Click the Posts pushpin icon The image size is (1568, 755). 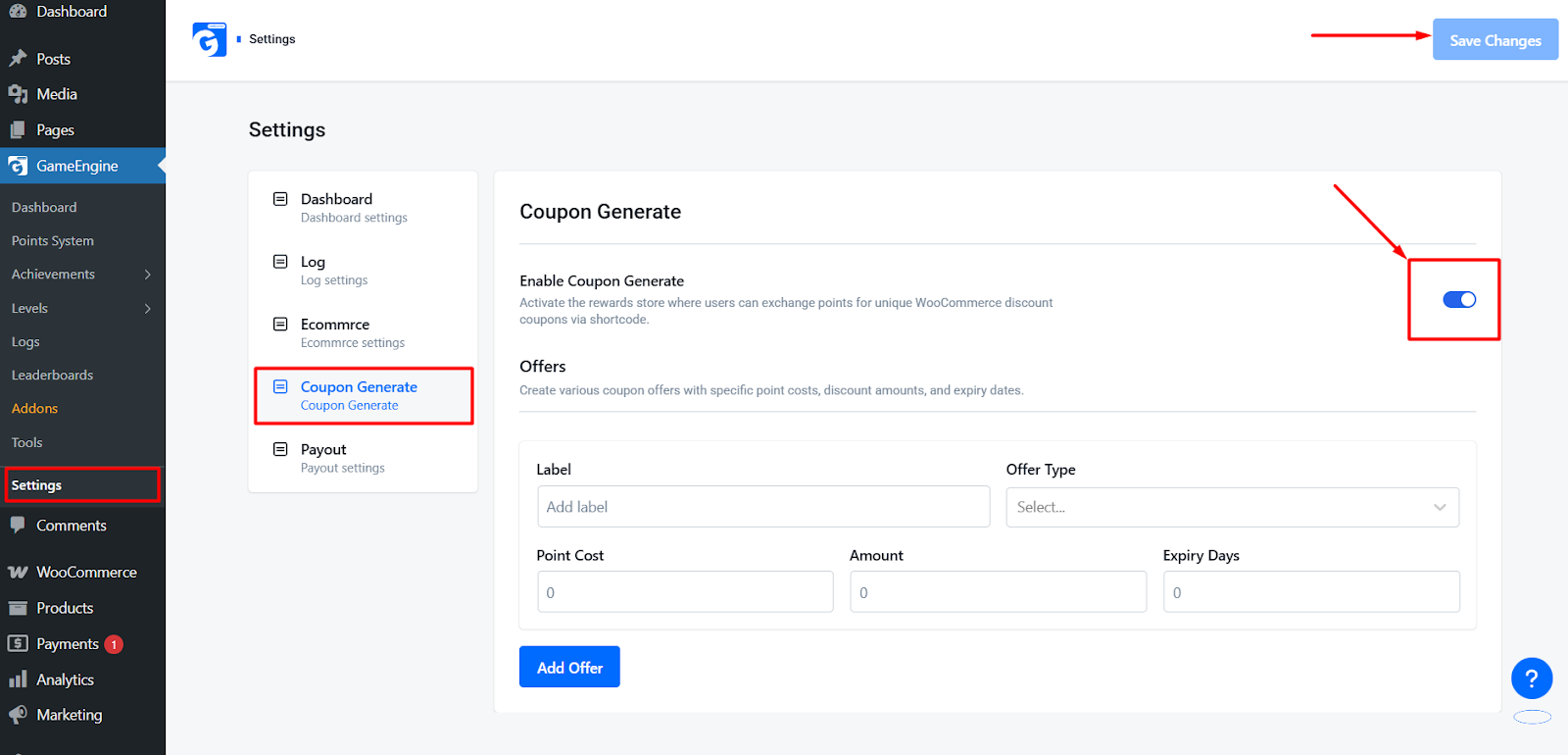click(18, 59)
